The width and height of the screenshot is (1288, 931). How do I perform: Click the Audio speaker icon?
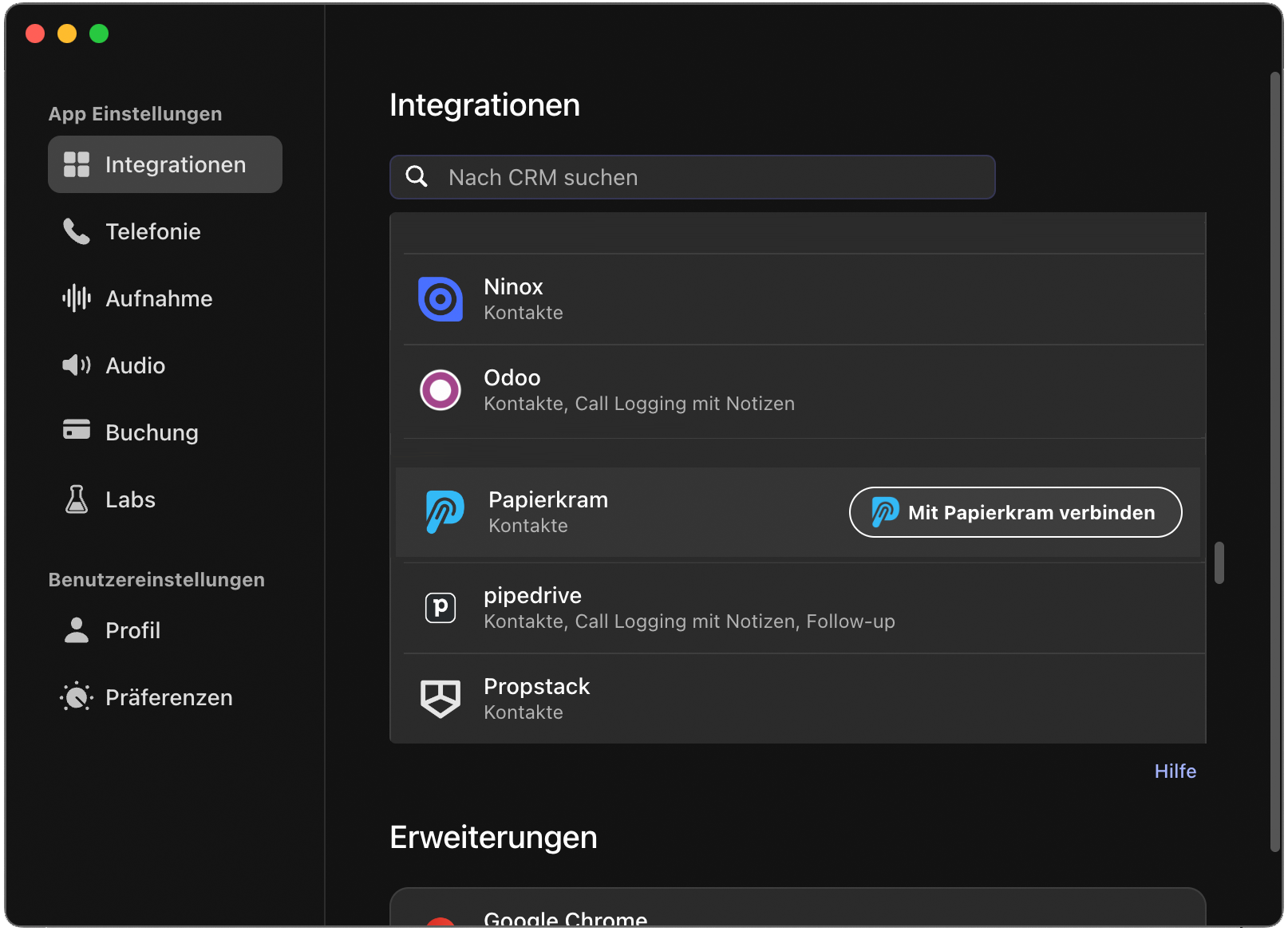click(77, 365)
